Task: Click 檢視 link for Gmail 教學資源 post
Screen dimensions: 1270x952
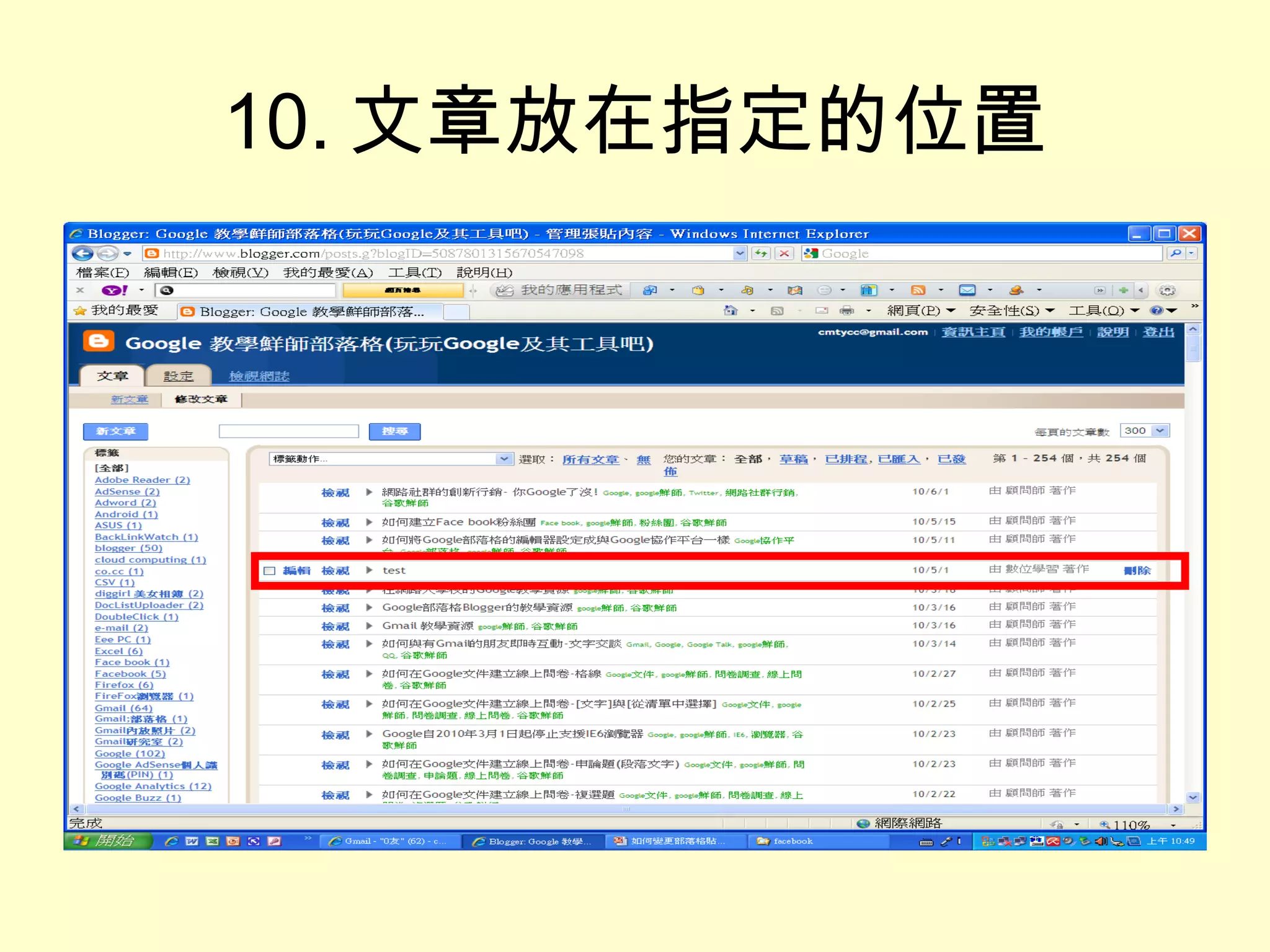Action: (335, 626)
